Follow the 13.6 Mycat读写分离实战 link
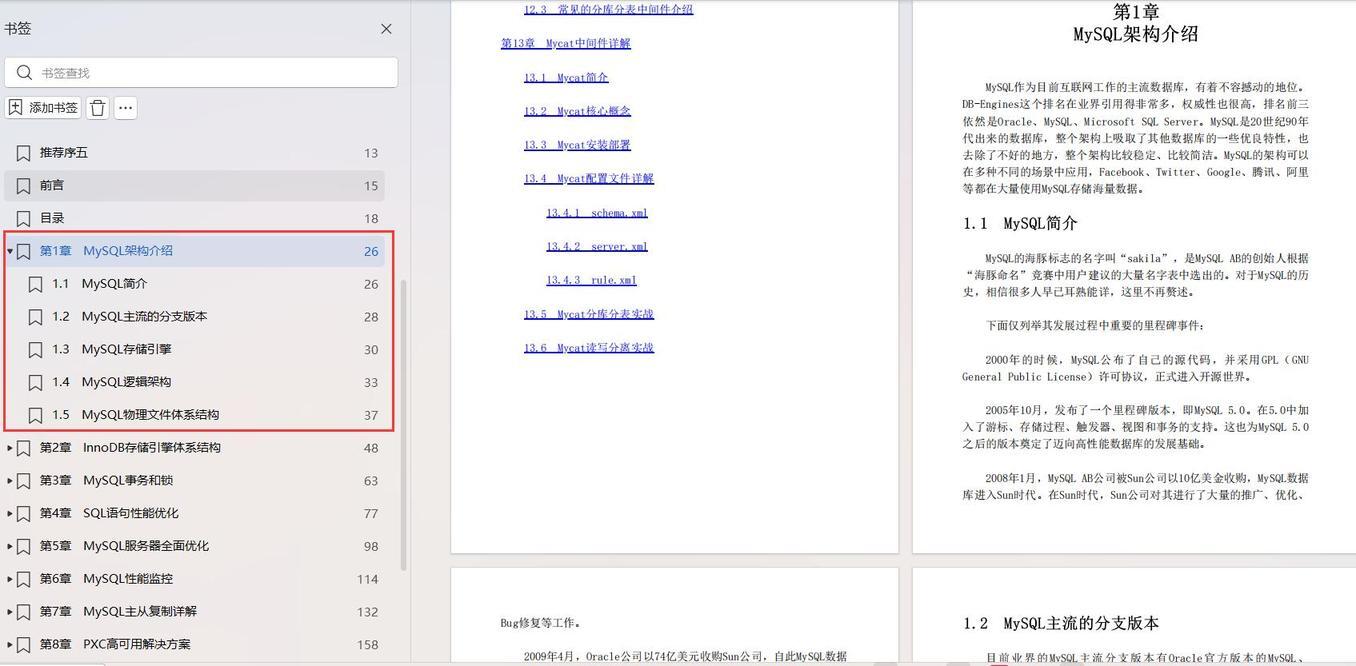1356x666 pixels. (589, 348)
